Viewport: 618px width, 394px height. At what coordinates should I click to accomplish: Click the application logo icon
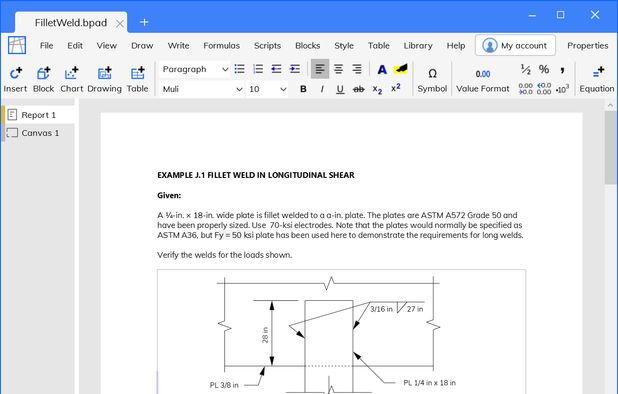pyautogui.click(x=17, y=45)
